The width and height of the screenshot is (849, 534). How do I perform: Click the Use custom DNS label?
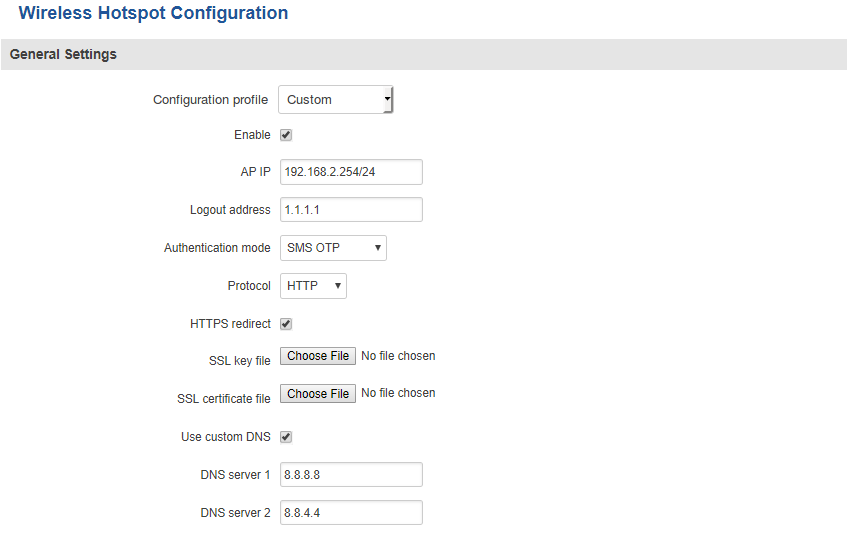point(225,437)
